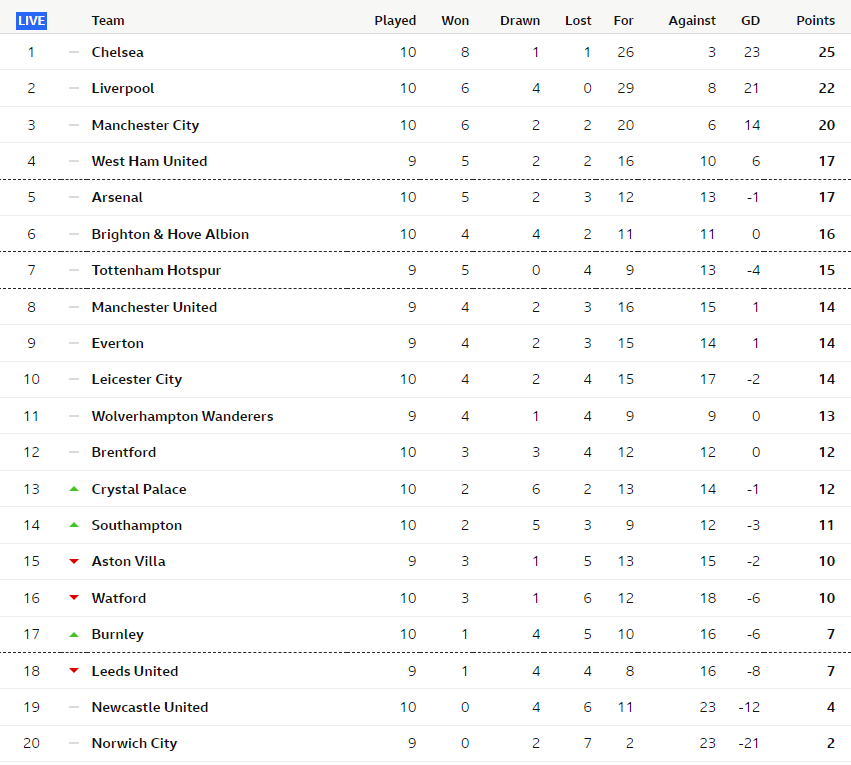Click Watford's red down arrow
Image resolution: width=851 pixels, height=765 pixels.
pos(74,598)
